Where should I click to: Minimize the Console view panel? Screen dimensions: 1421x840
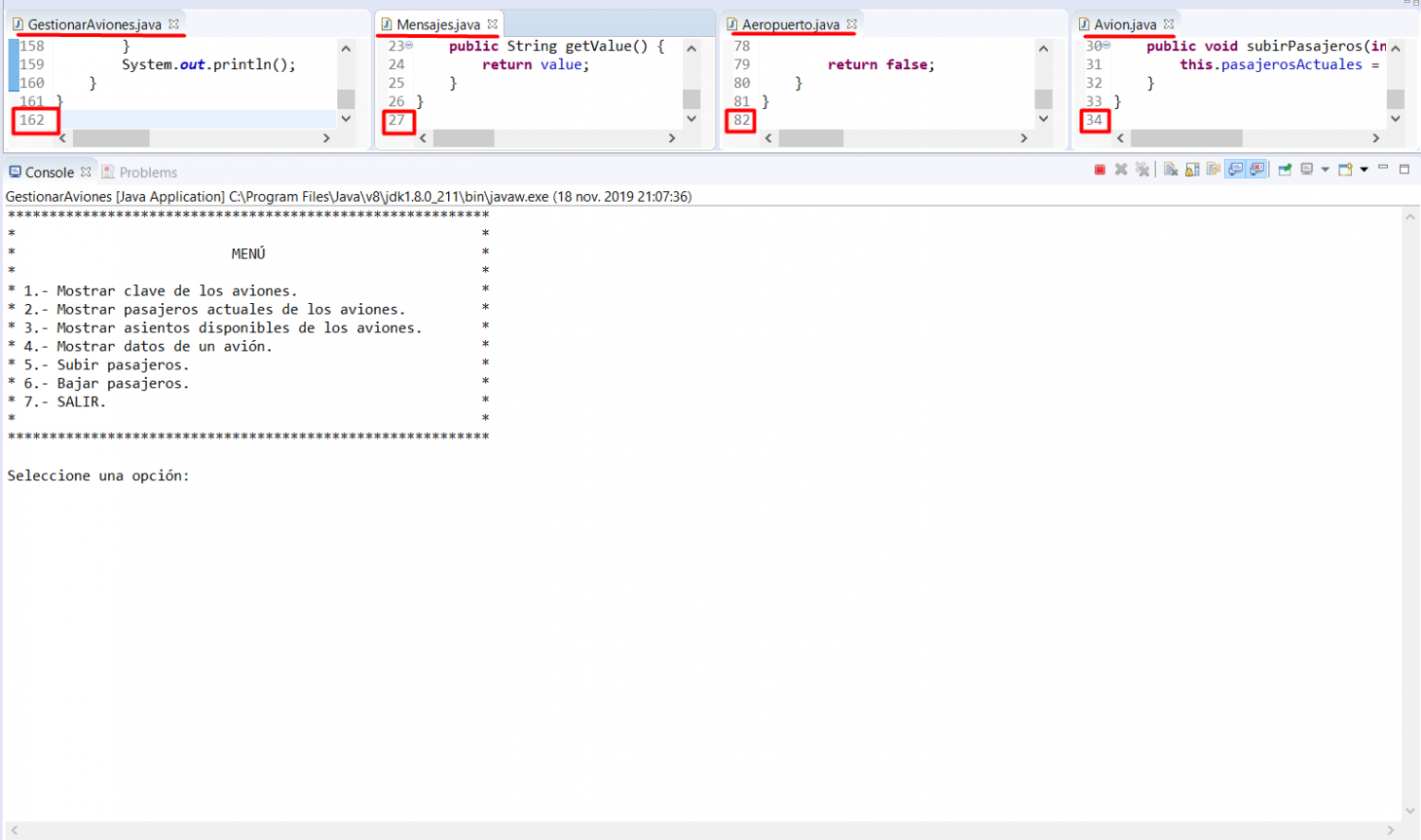(x=1383, y=168)
